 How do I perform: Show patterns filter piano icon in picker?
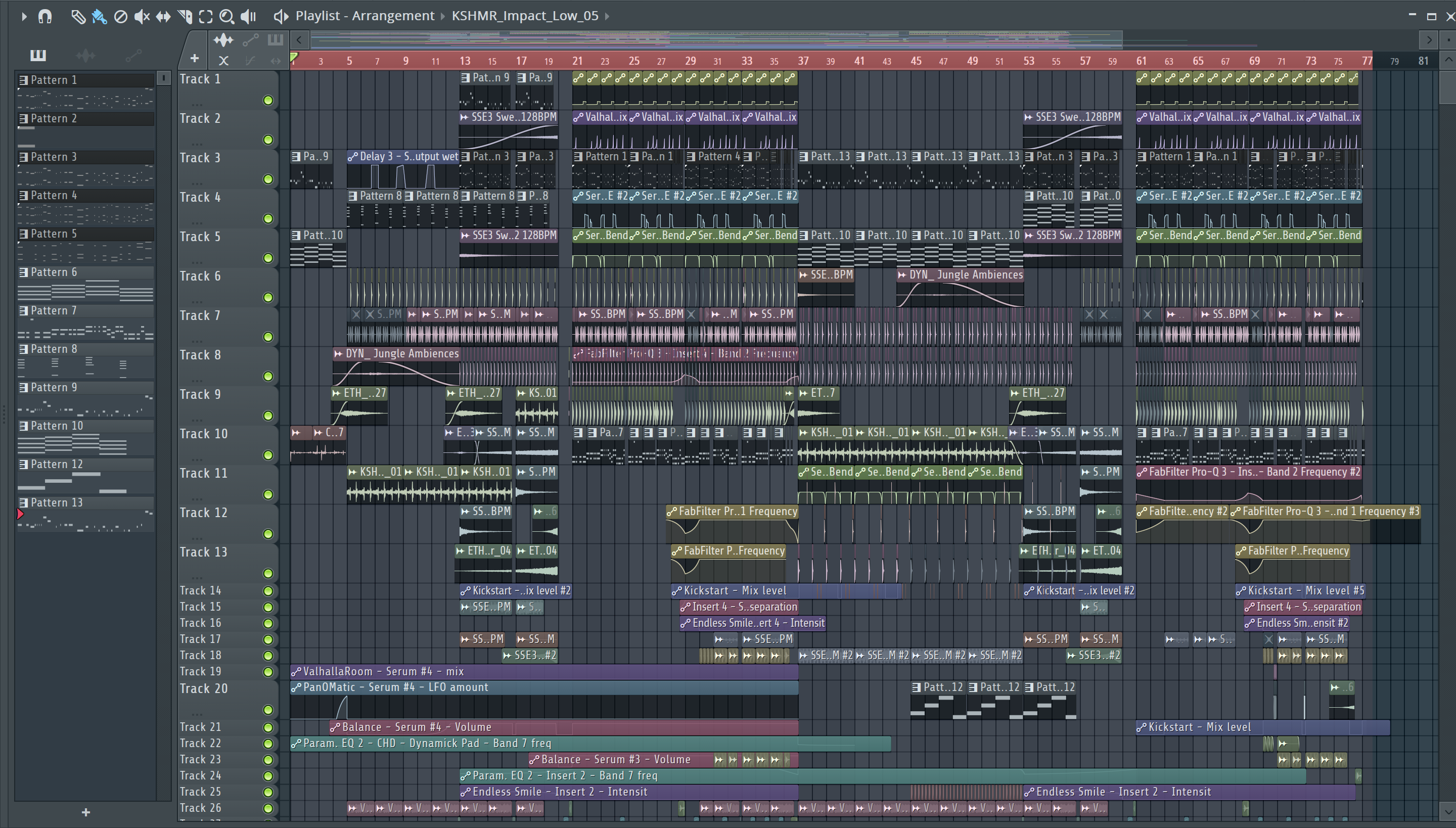pos(38,55)
